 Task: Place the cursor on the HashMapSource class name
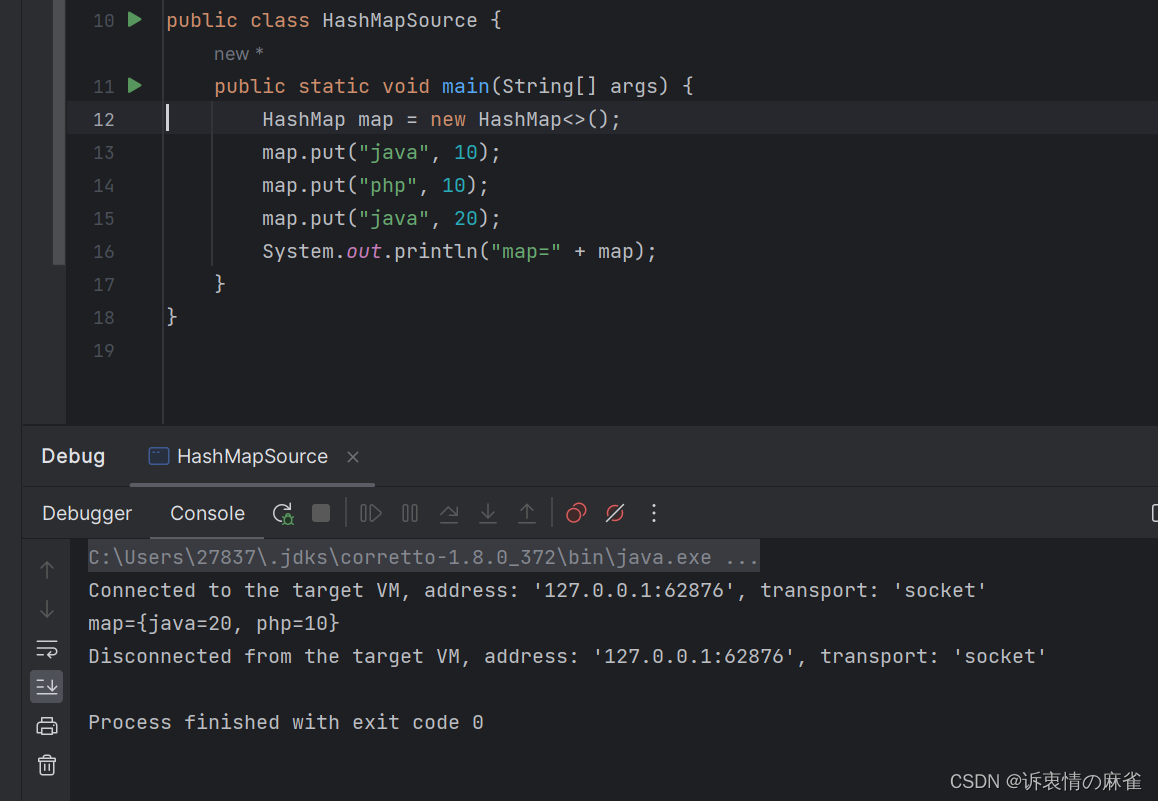(x=400, y=21)
